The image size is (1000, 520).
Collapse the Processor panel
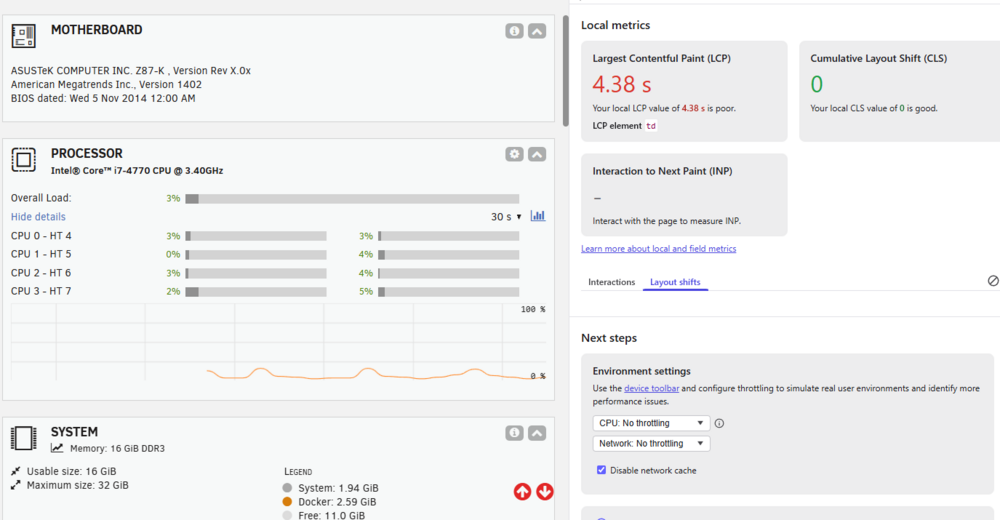pos(537,154)
